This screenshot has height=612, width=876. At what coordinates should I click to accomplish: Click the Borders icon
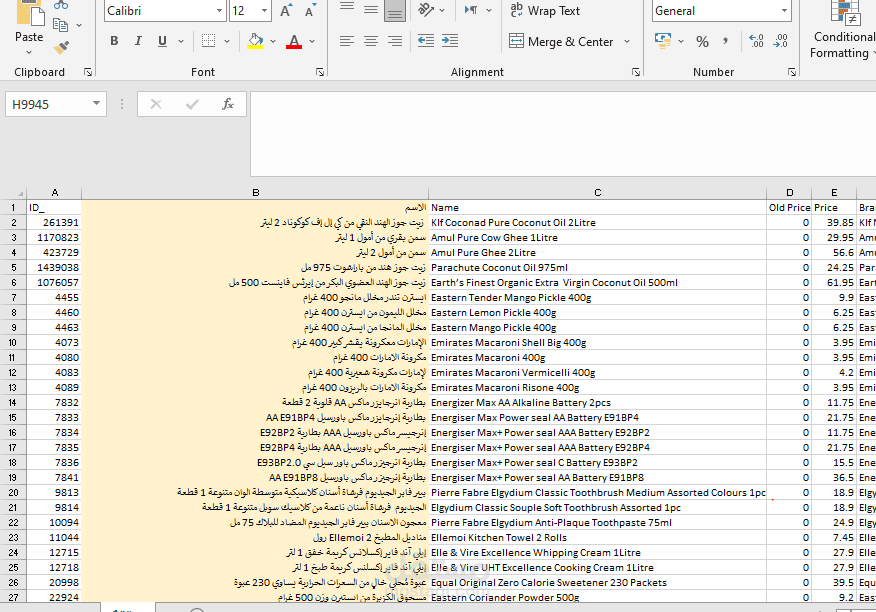[x=208, y=41]
